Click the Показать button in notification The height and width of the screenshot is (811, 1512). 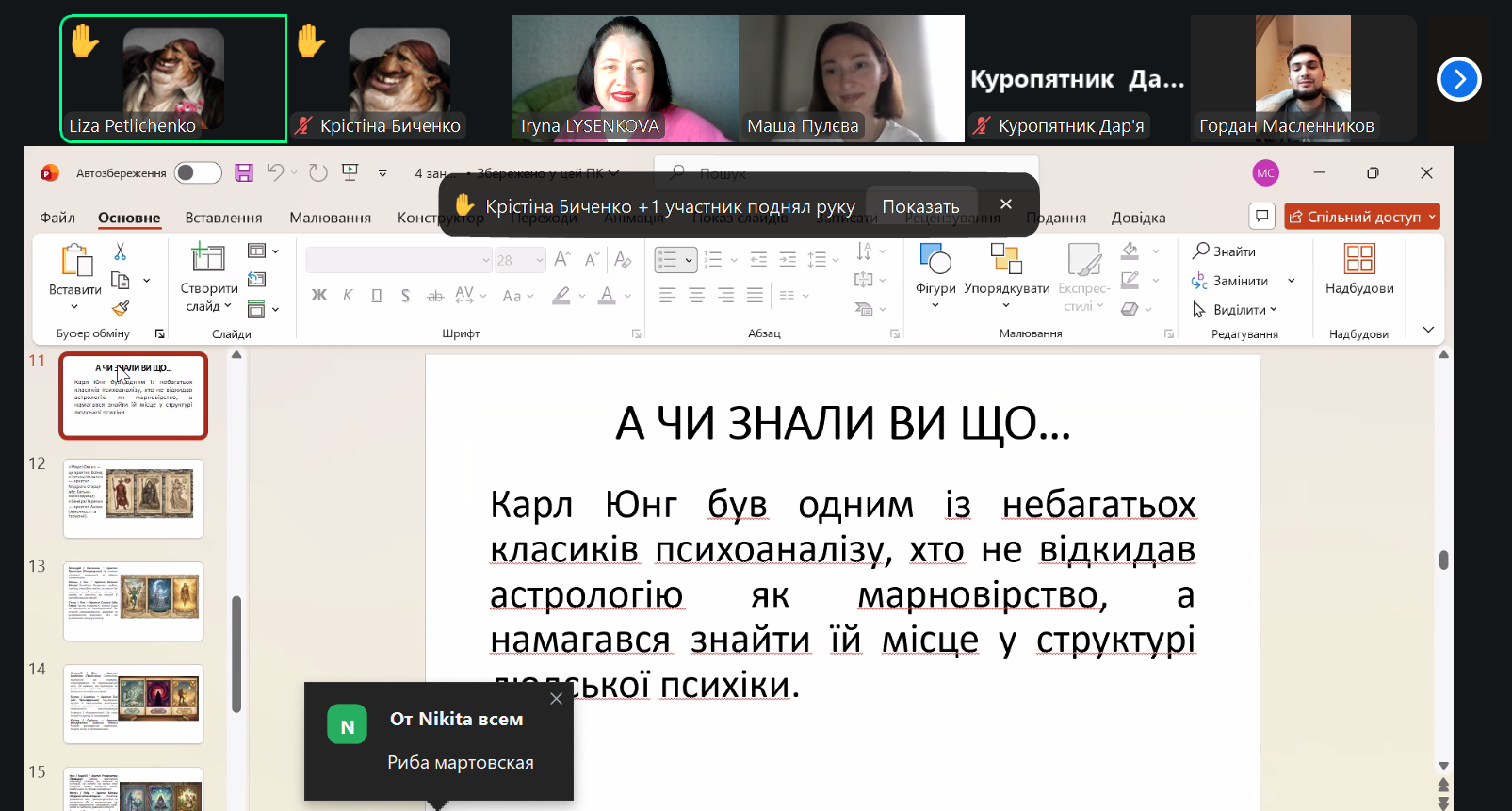pos(920,206)
